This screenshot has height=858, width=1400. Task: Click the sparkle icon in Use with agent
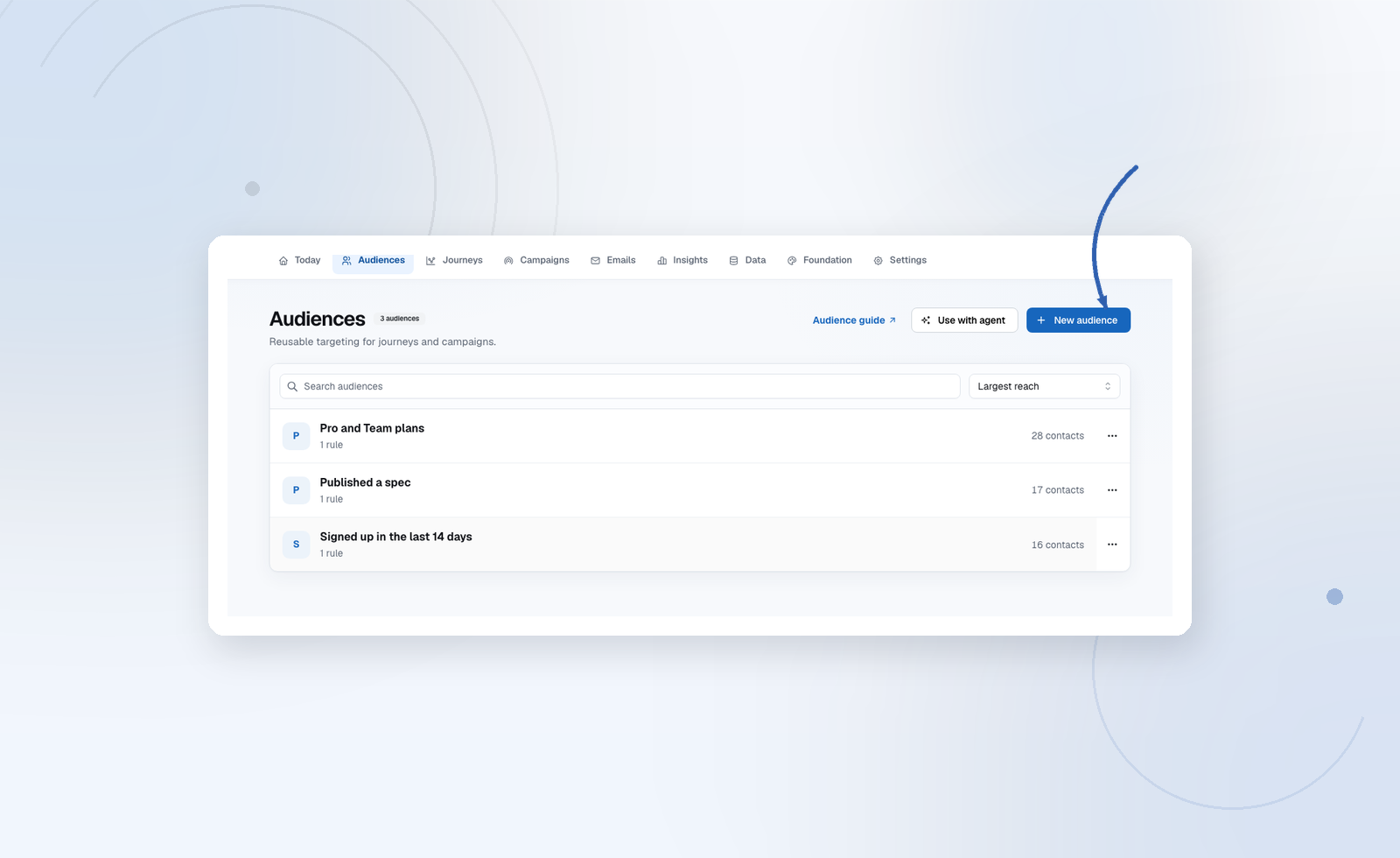pyautogui.click(x=926, y=320)
